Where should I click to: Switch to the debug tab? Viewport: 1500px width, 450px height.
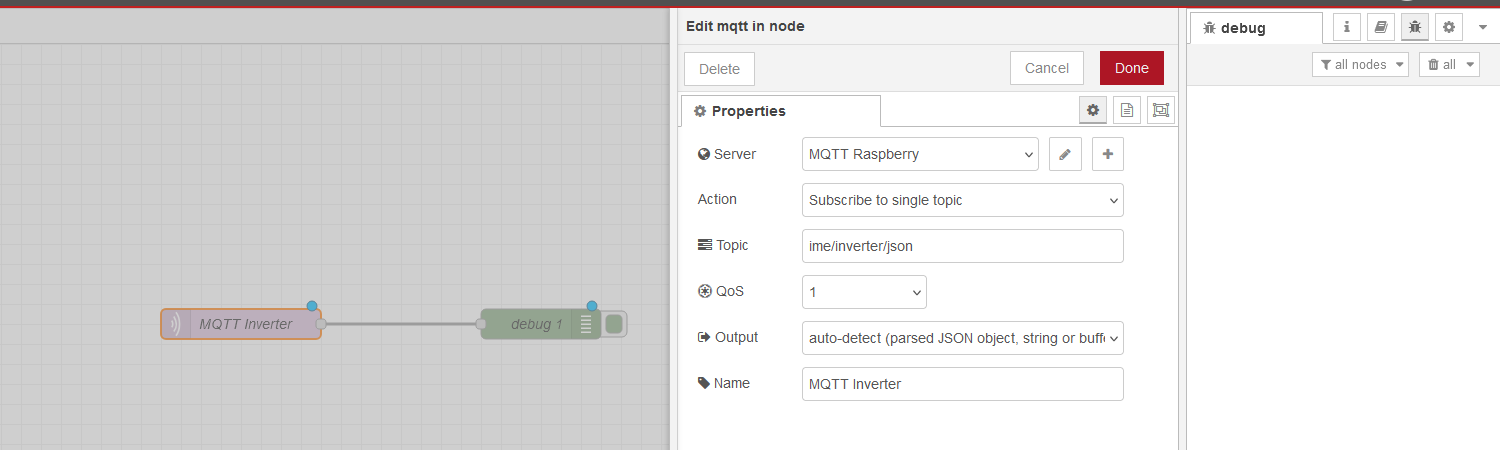(x=1256, y=28)
